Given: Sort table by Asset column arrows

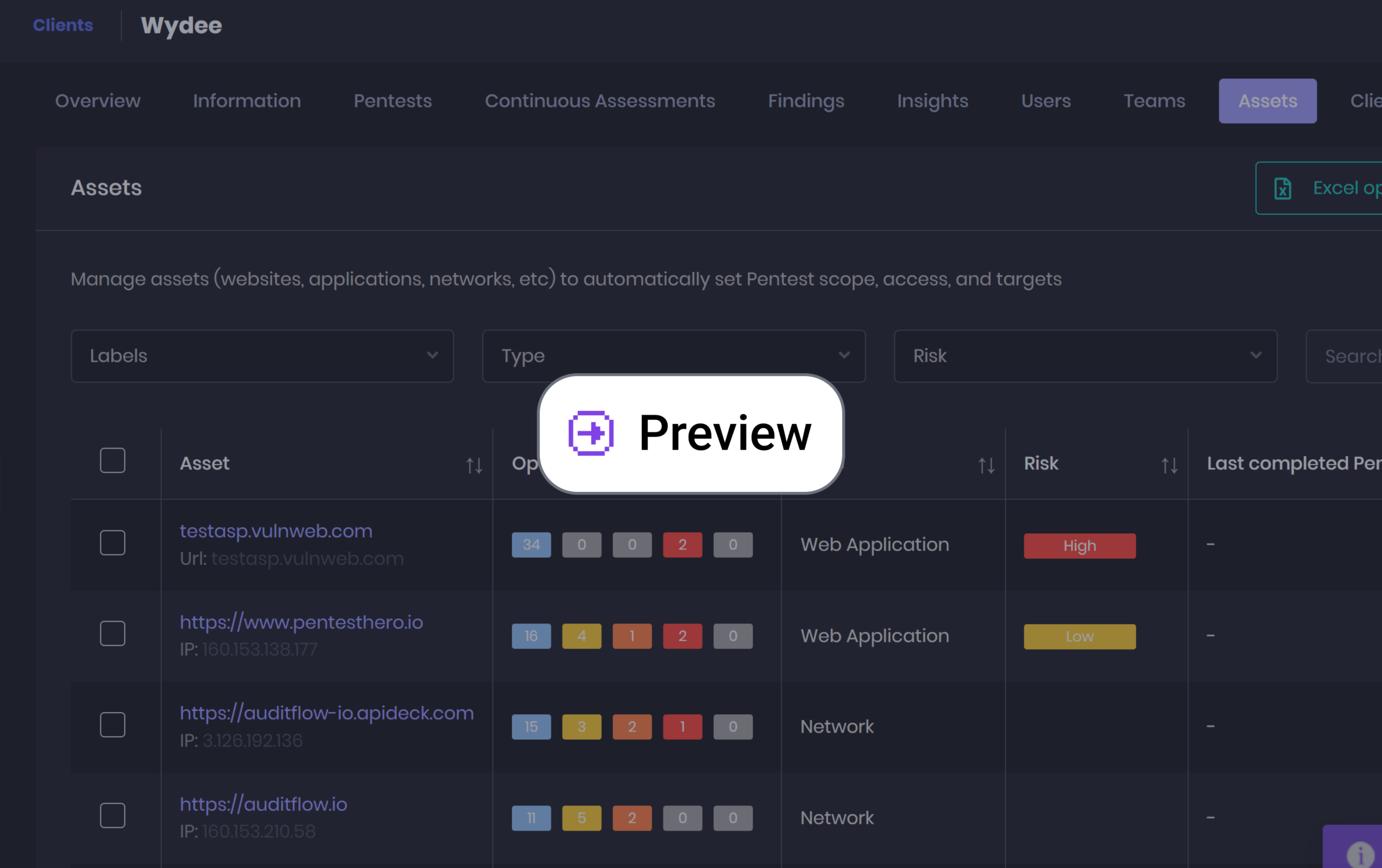Looking at the screenshot, I should 474,465.
